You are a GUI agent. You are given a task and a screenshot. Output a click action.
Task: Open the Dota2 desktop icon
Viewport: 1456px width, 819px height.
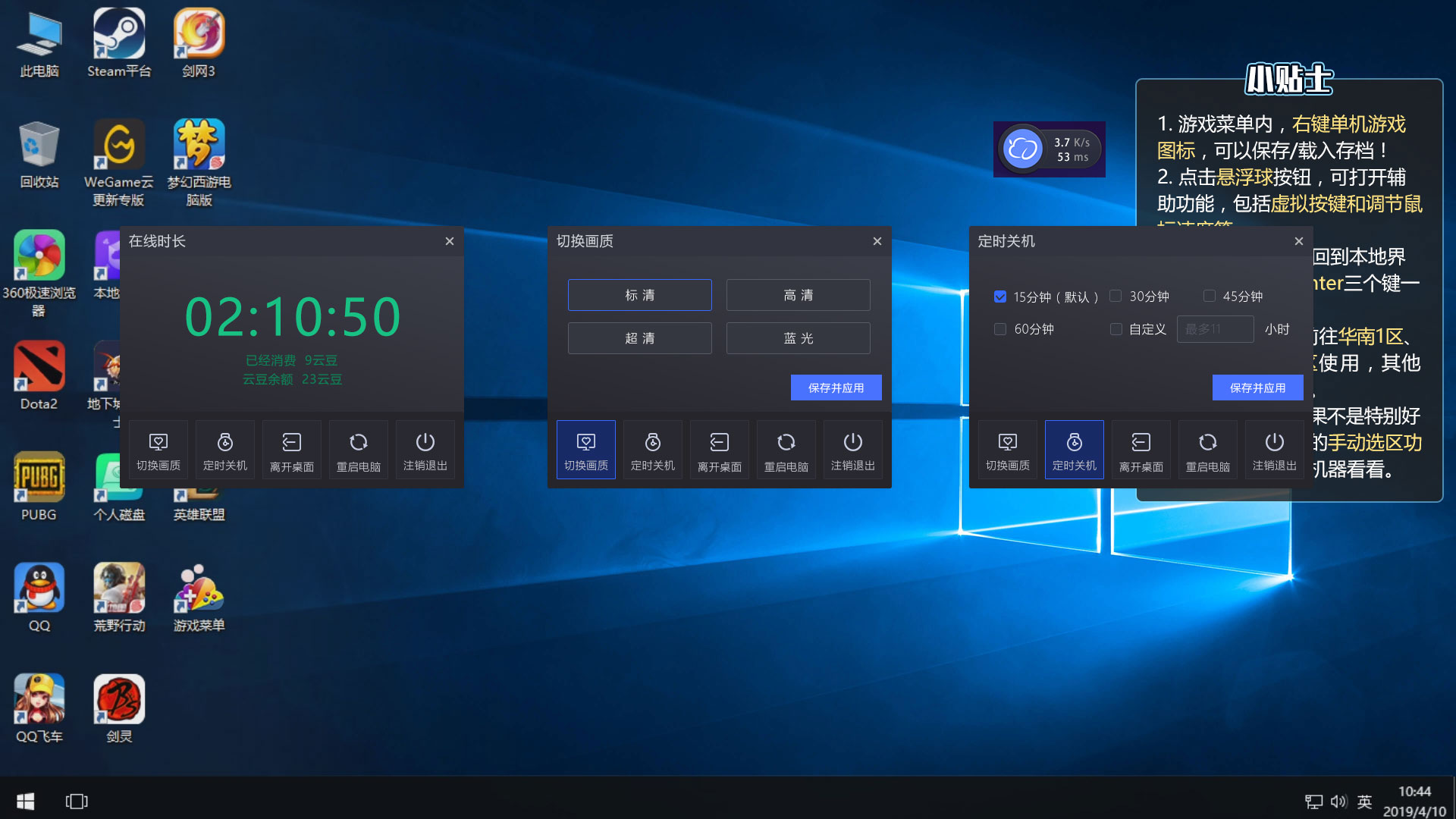coord(39,367)
